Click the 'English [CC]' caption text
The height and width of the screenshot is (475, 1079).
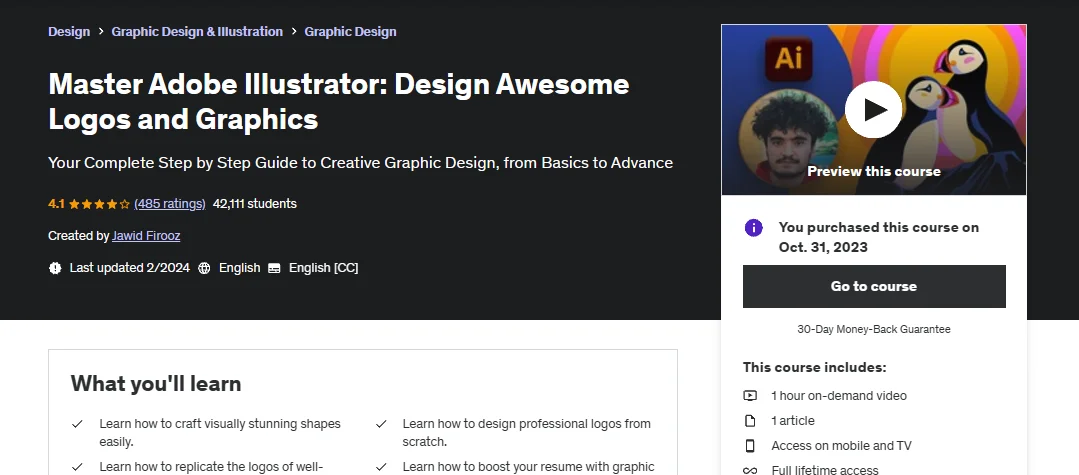(323, 268)
